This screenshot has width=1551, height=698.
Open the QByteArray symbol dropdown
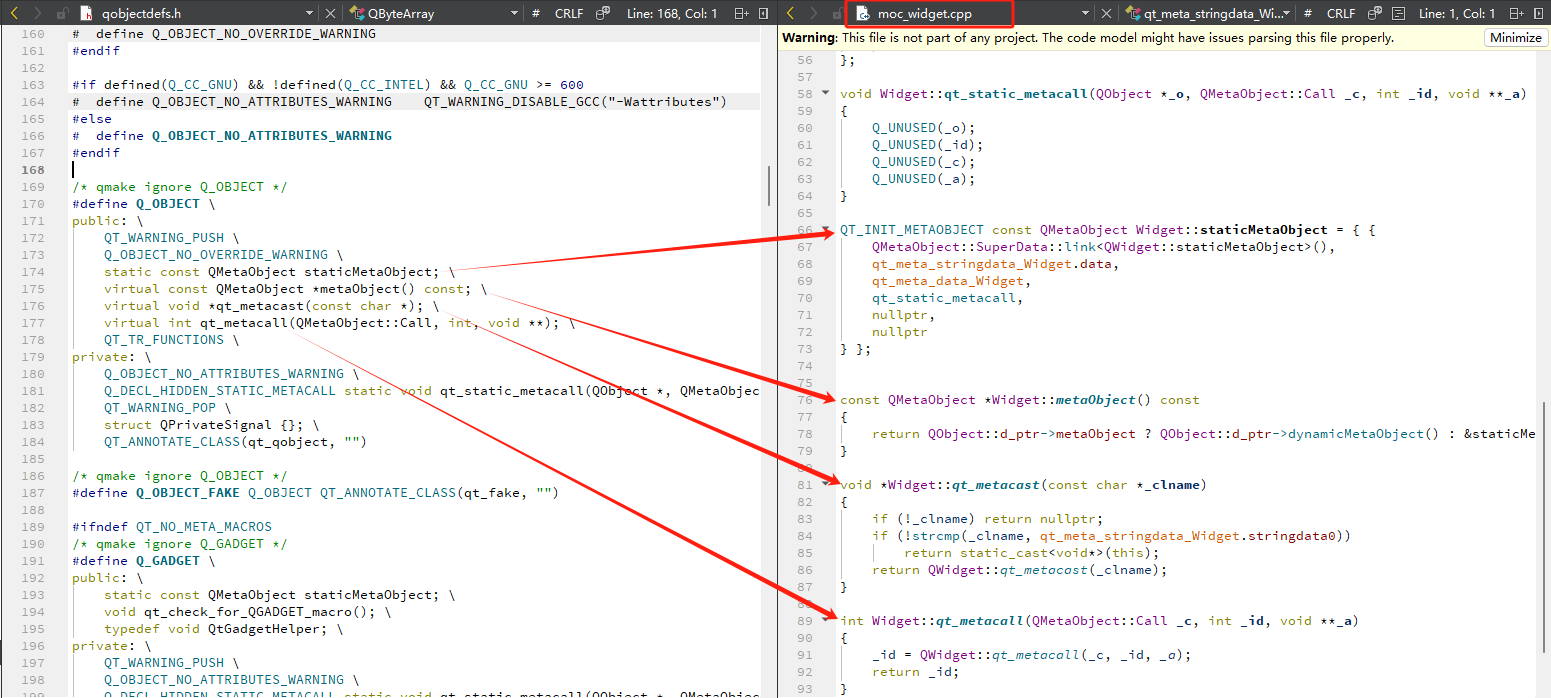514,14
